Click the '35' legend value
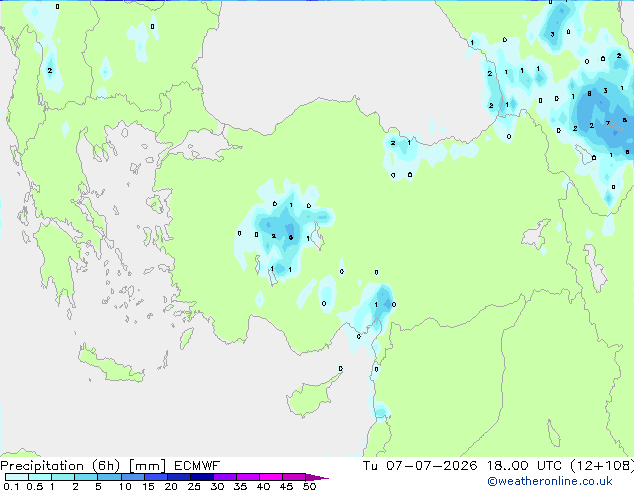The image size is (634, 490). [x=240, y=486]
